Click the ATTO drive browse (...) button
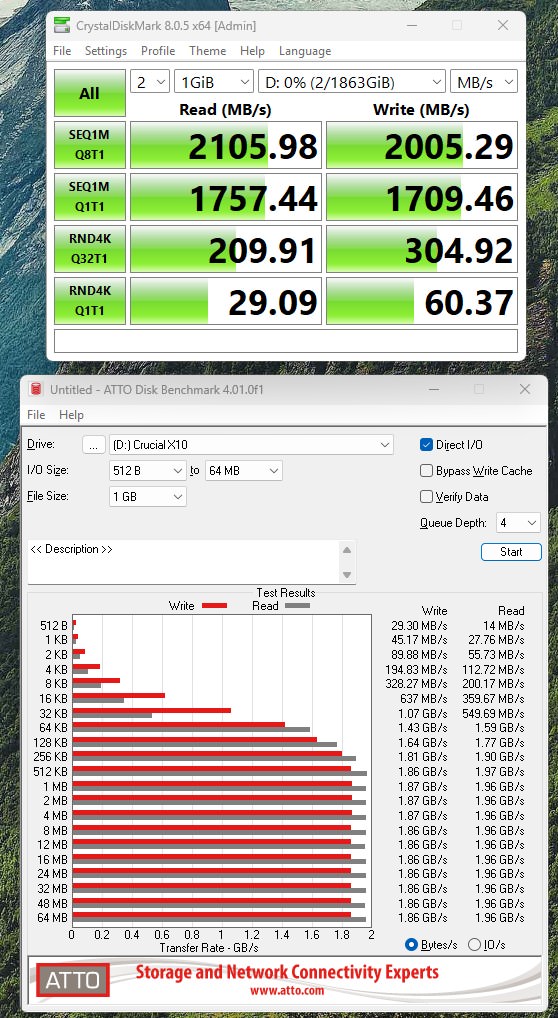The image size is (558, 1018). pos(94,445)
